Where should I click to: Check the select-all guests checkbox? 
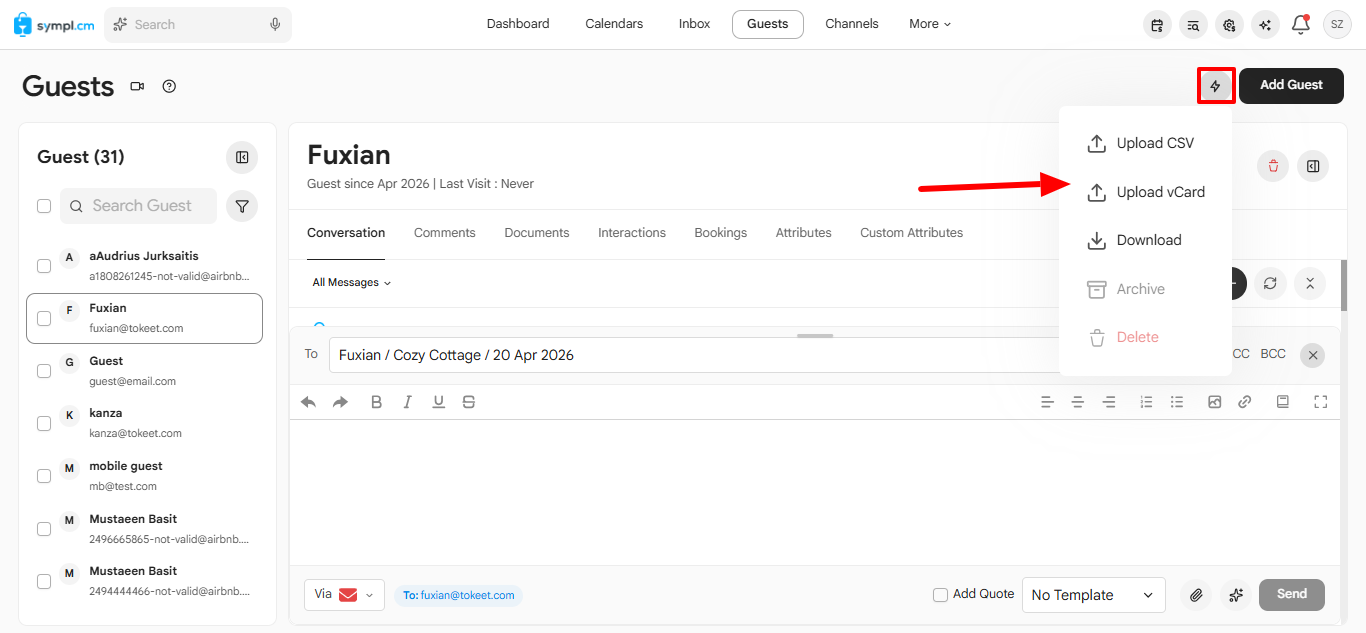coord(44,206)
